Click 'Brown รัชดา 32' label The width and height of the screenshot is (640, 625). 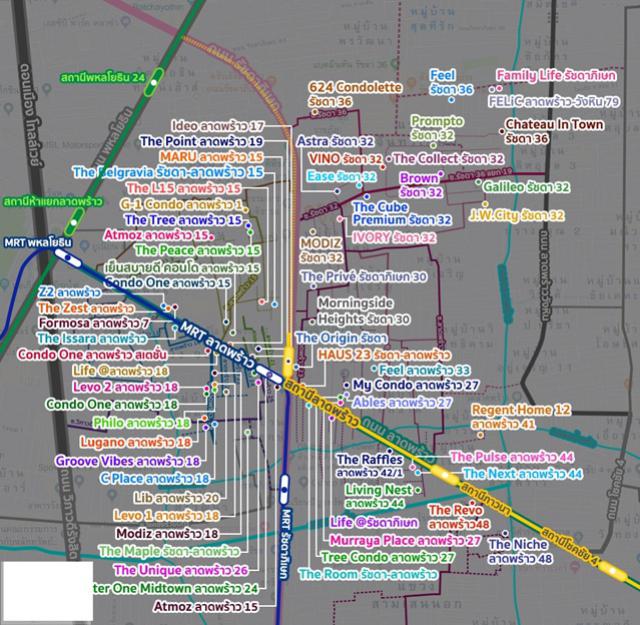421,185
